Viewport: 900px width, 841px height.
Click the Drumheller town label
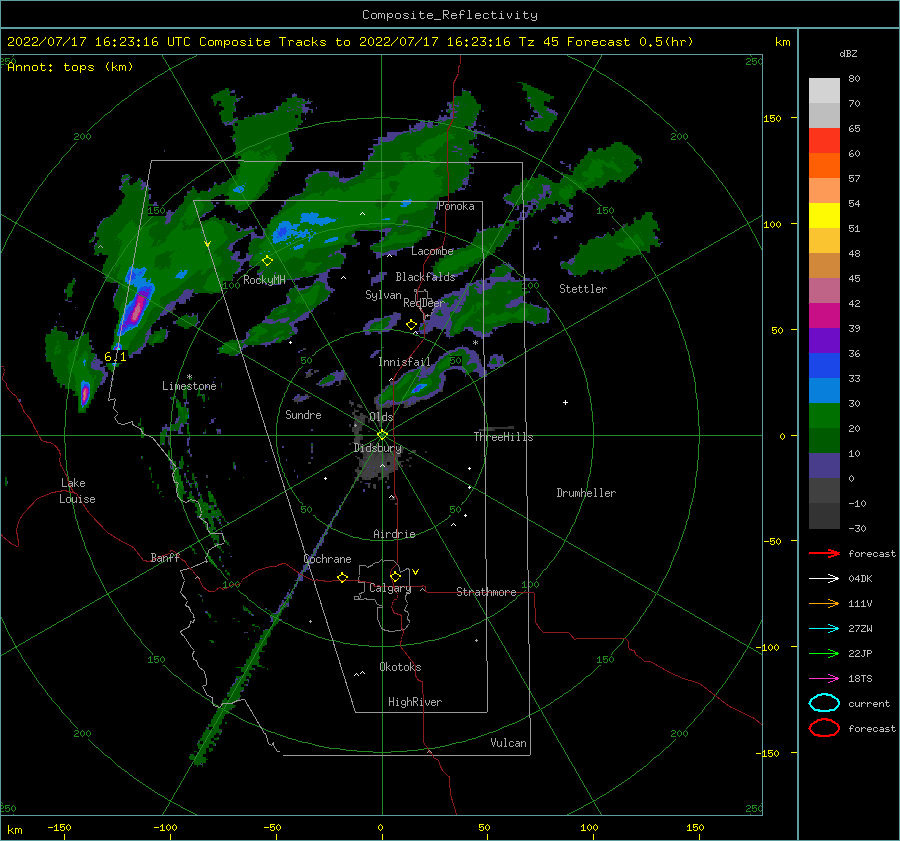click(x=586, y=493)
